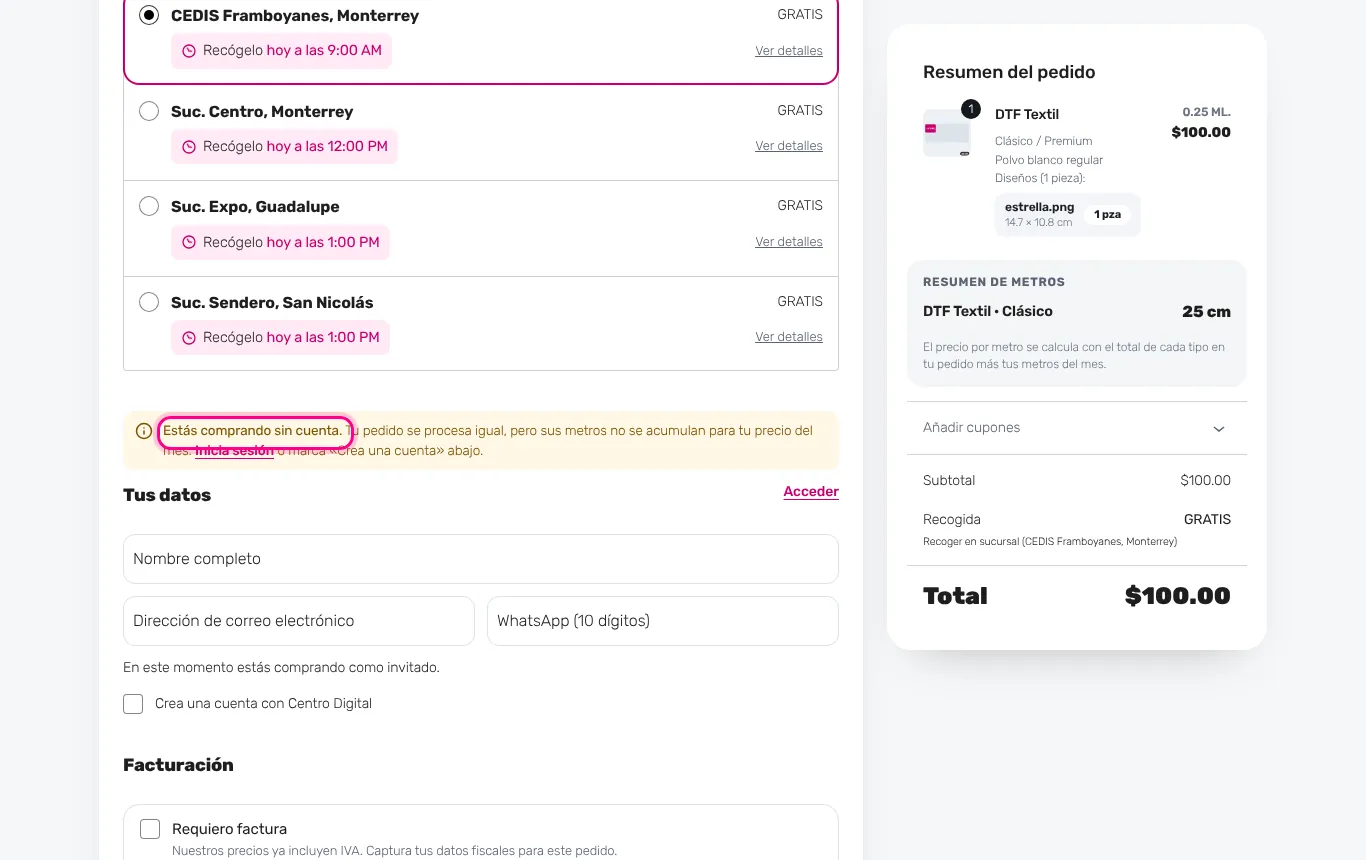
Task: Click the '1 pza' quantity pill
Action: 1107,215
